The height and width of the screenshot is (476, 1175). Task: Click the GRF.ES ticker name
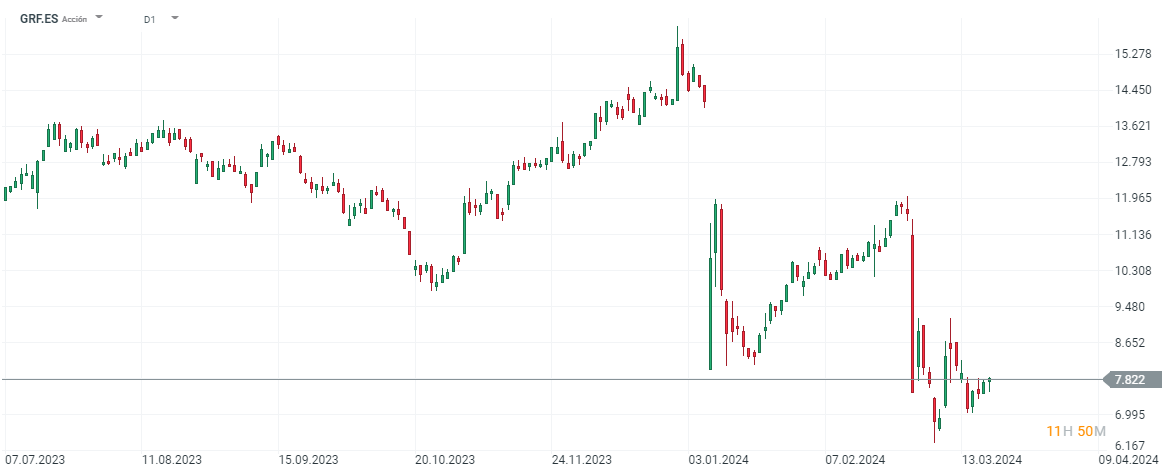click(x=38, y=19)
